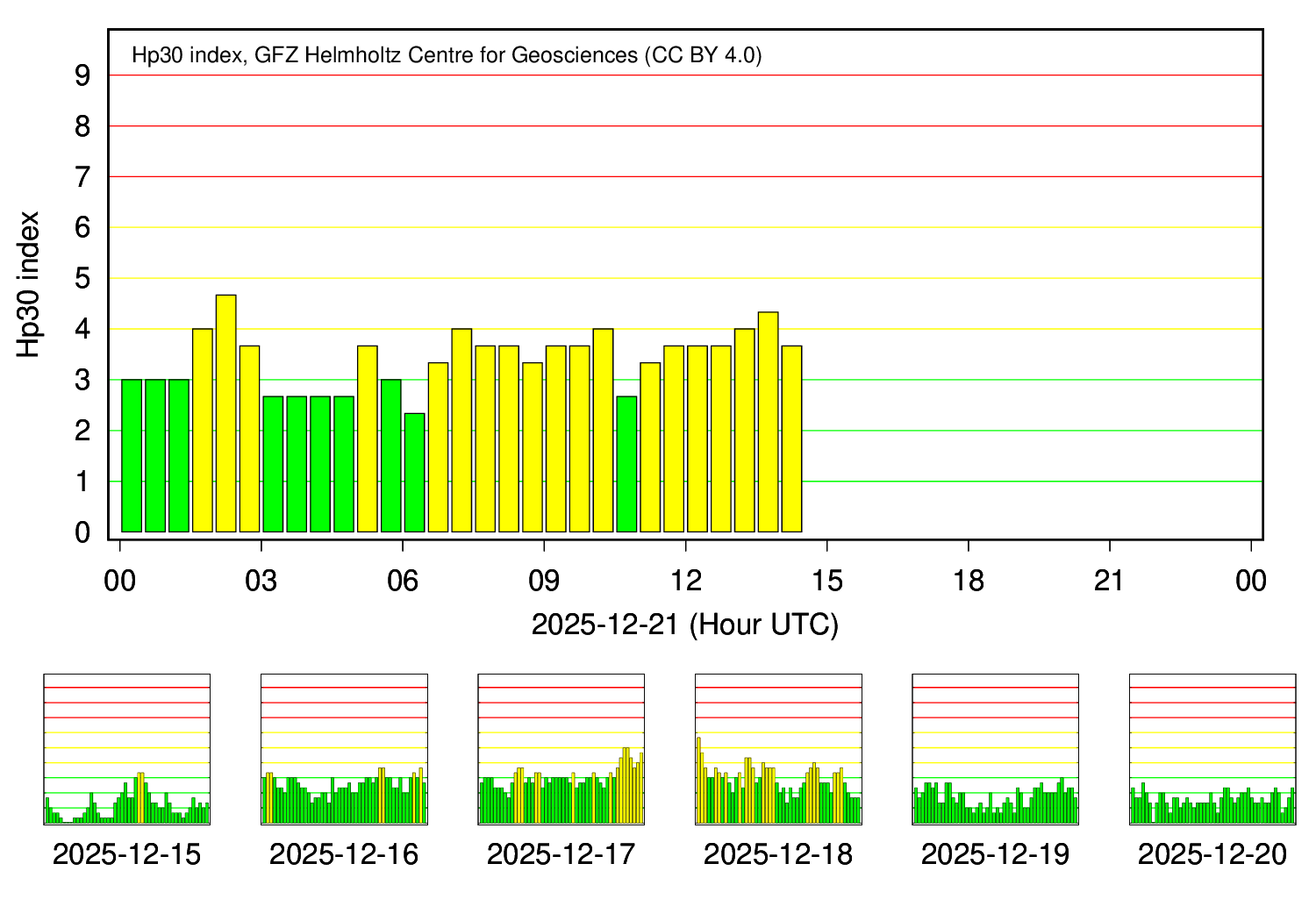Select the '21' hour tick label
The width and height of the screenshot is (1316, 921).
pos(1109,581)
